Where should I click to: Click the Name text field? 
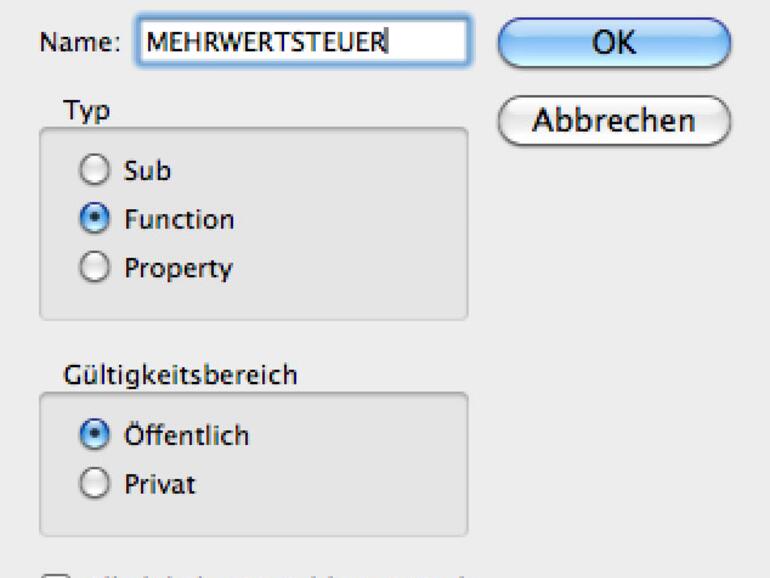(300, 43)
